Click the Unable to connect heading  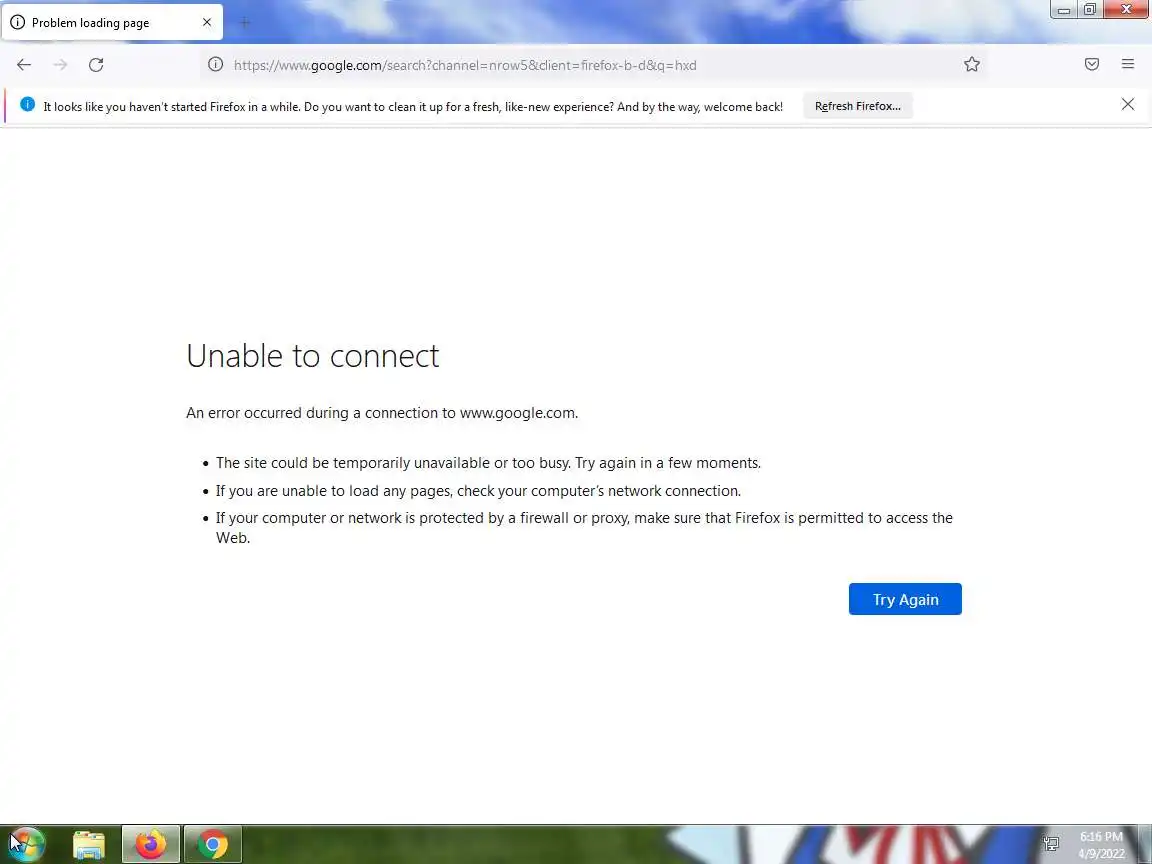coord(313,356)
